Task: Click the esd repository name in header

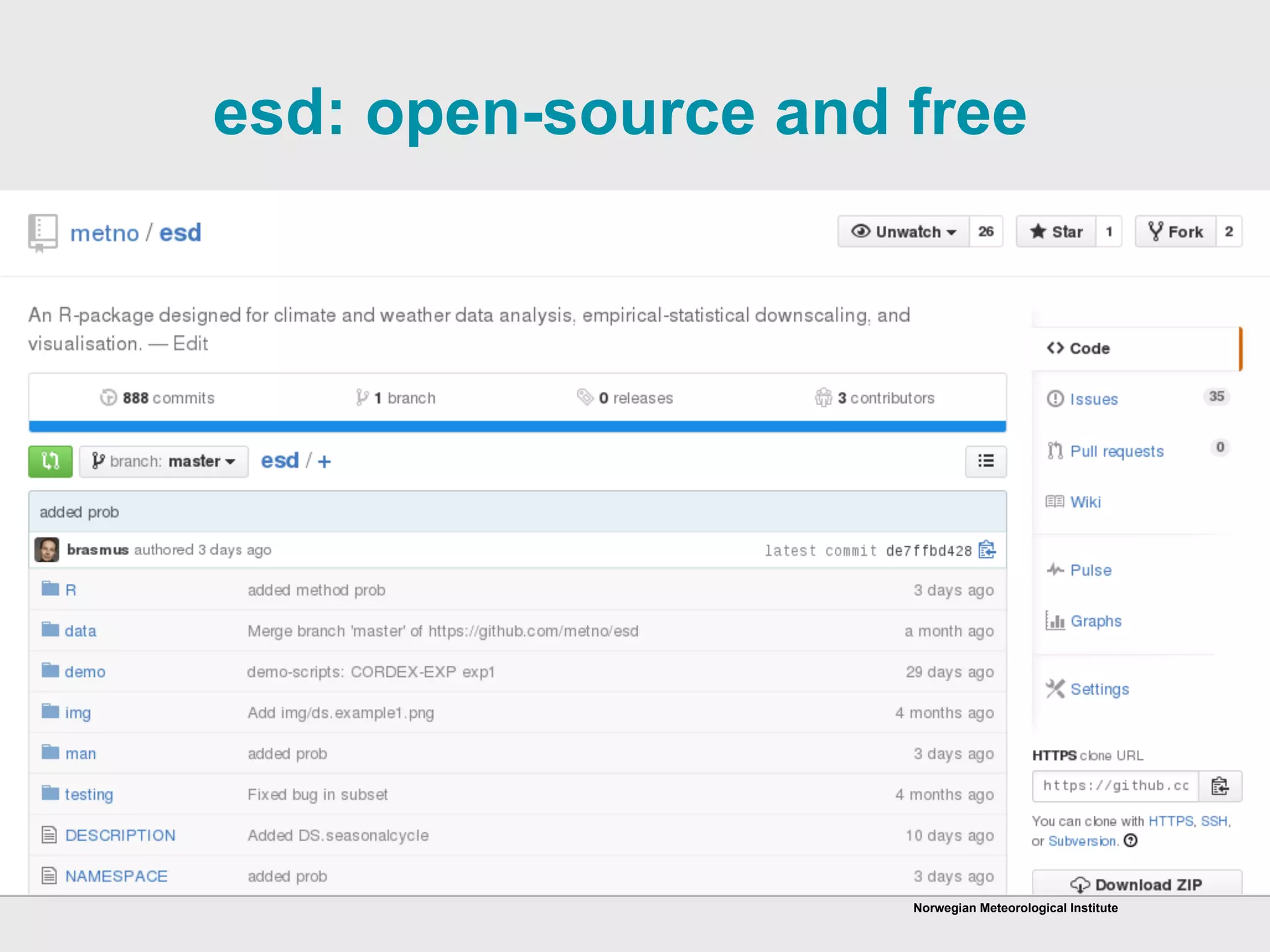Action: point(180,233)
